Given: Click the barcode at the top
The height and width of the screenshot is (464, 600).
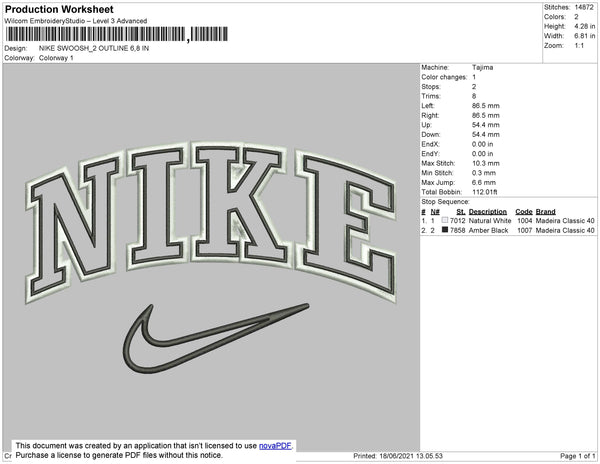Looking at the screenshot, I should coord(117,34).
